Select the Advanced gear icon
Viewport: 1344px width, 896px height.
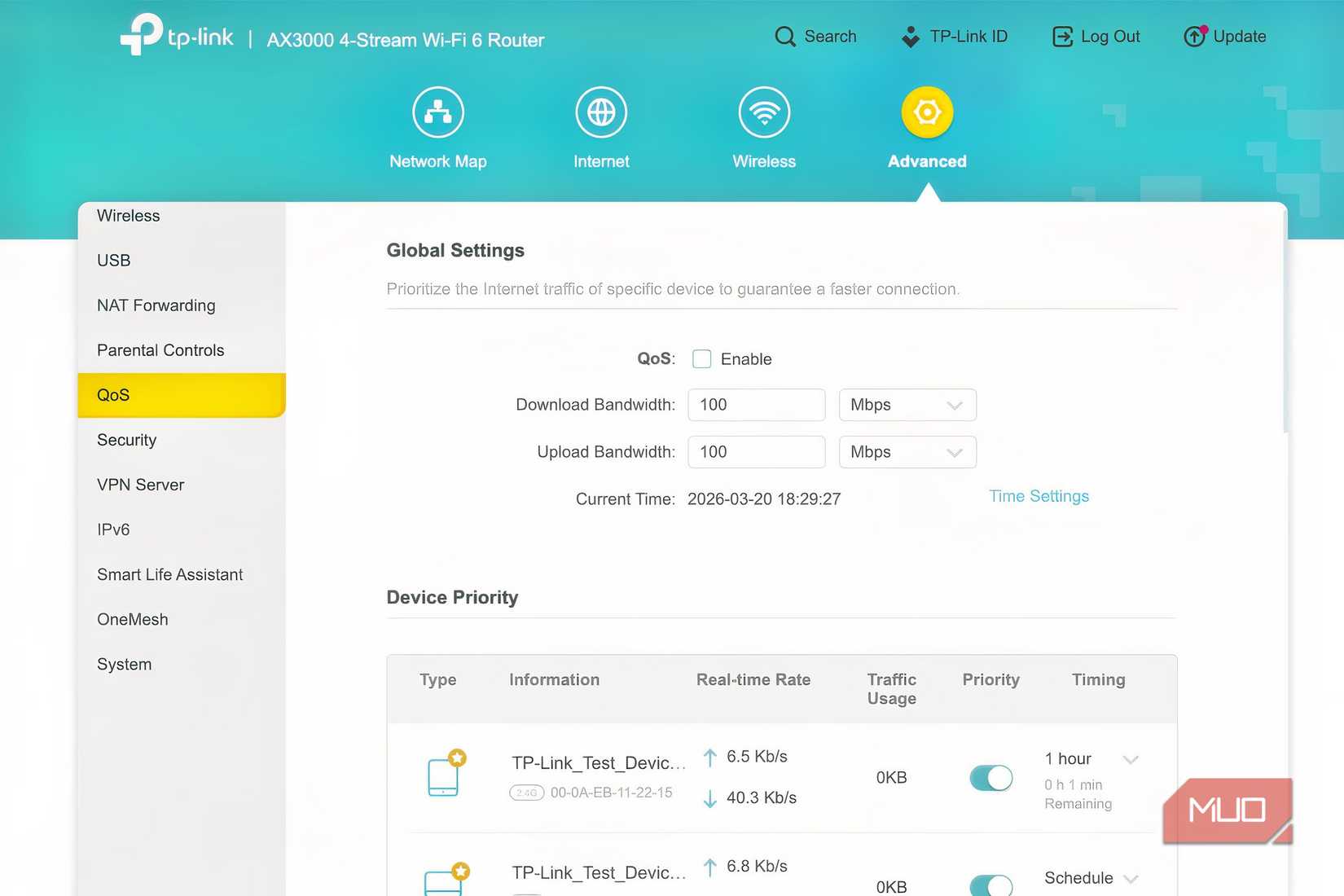[927, 112]
